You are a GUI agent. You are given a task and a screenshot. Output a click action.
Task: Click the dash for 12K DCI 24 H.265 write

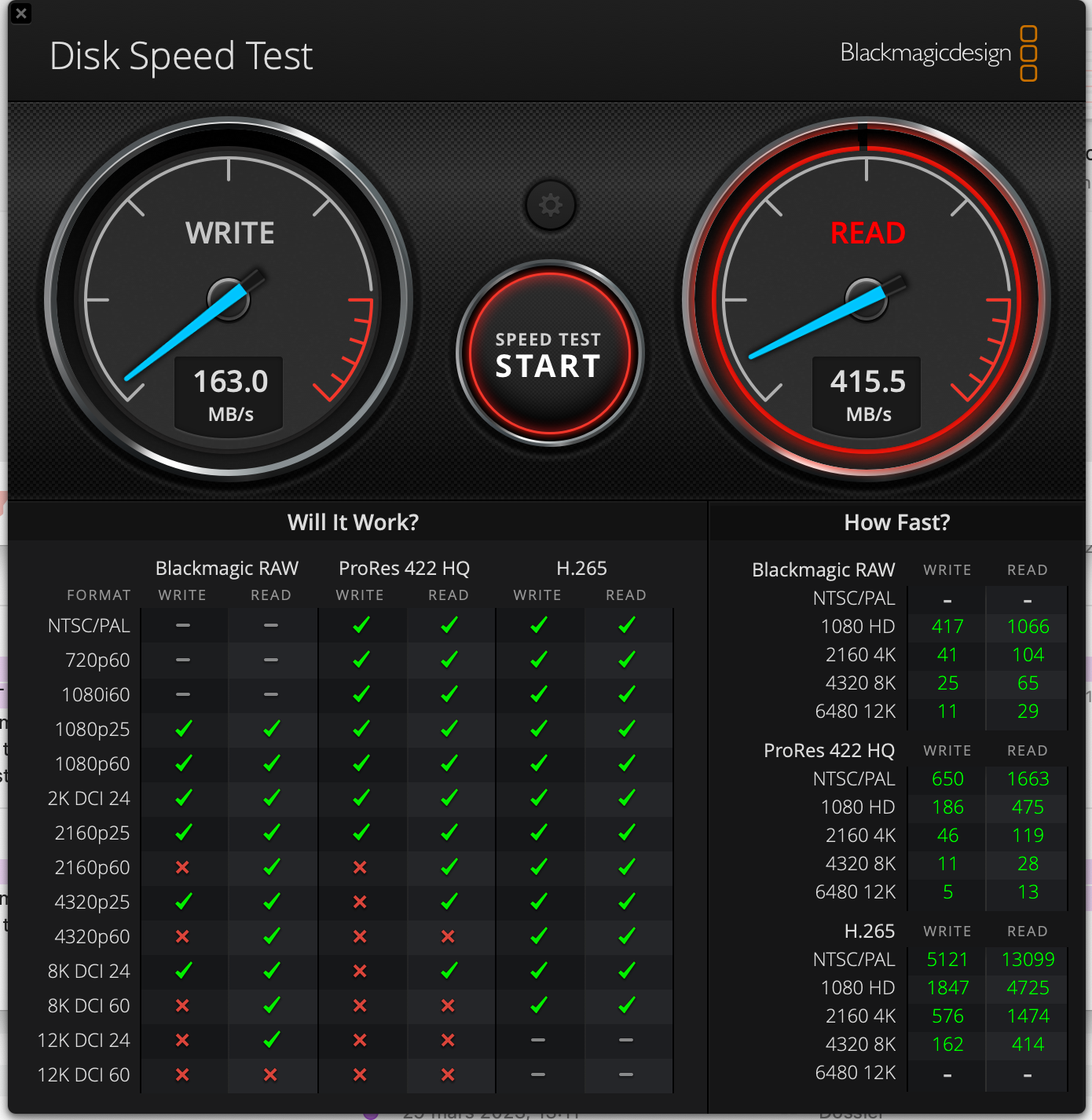(x=538, y=1040)
